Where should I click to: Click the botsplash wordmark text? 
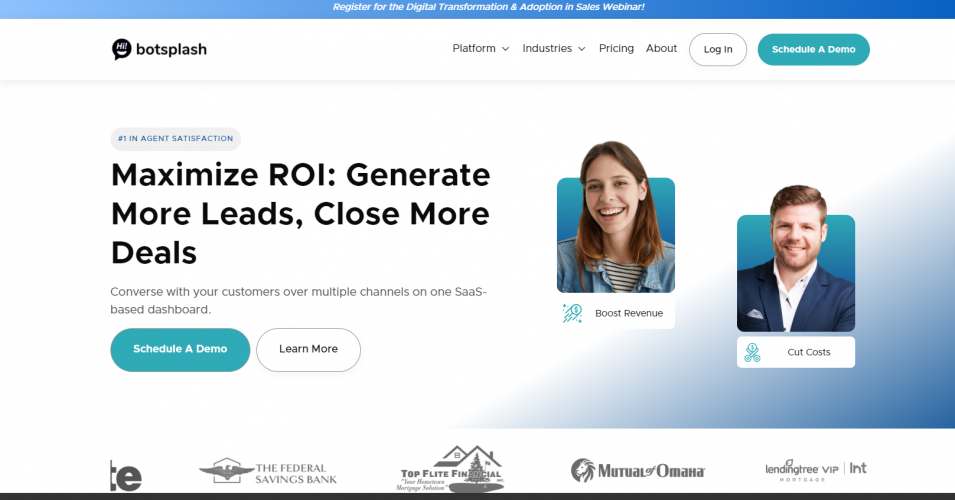point(171,49)
